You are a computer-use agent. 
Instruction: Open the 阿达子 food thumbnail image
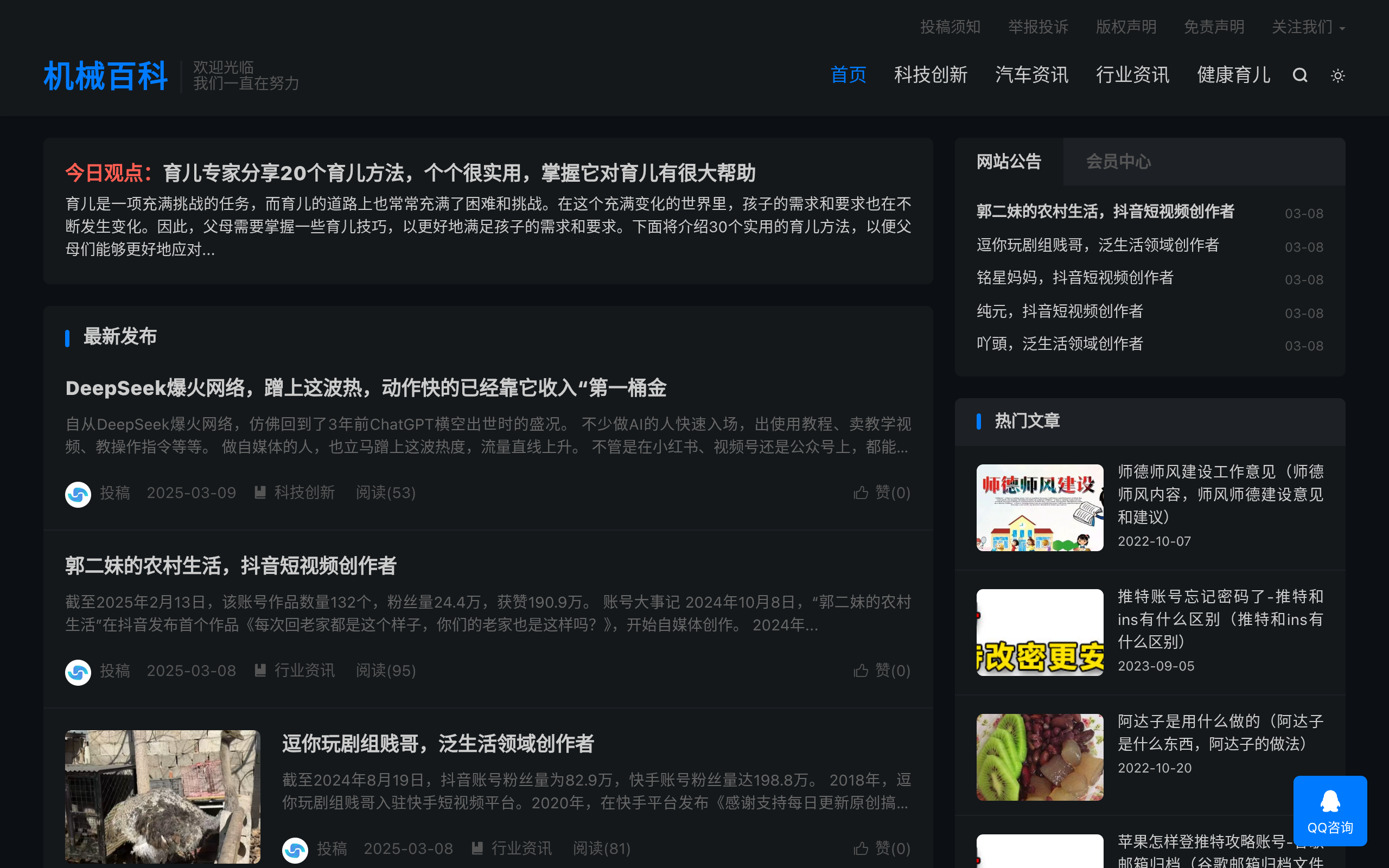tap(1040, 757)
